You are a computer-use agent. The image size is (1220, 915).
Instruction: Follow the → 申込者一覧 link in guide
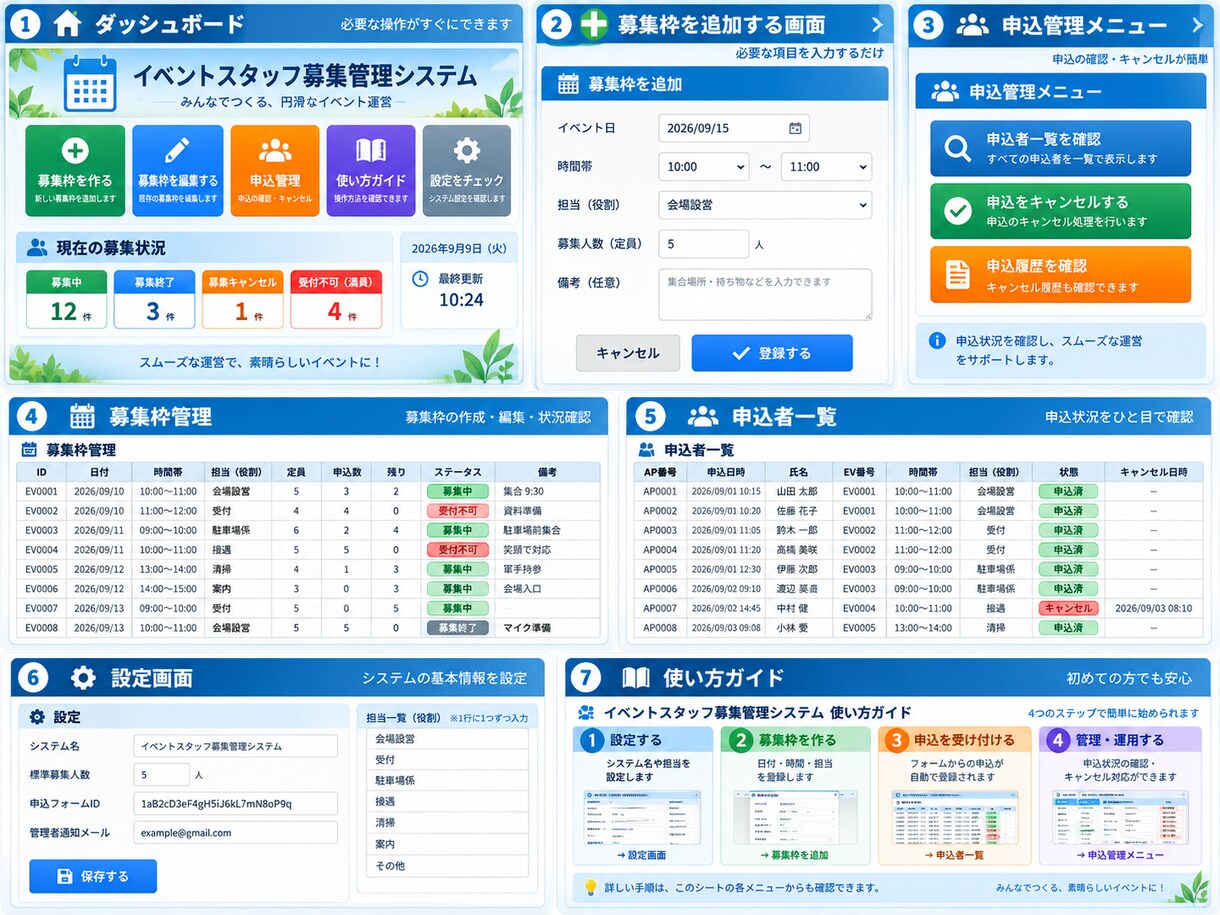(x=954, y=855)
